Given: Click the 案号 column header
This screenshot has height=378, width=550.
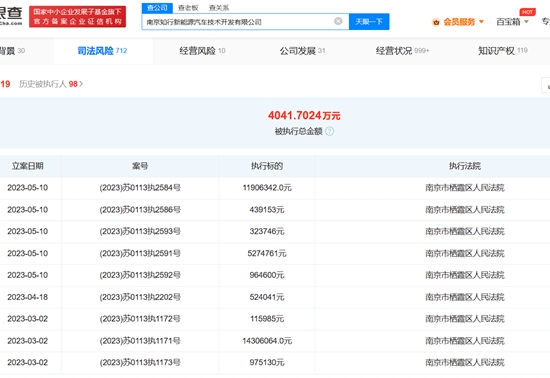Looking at the screenshot, I should [x=140, y=166].
